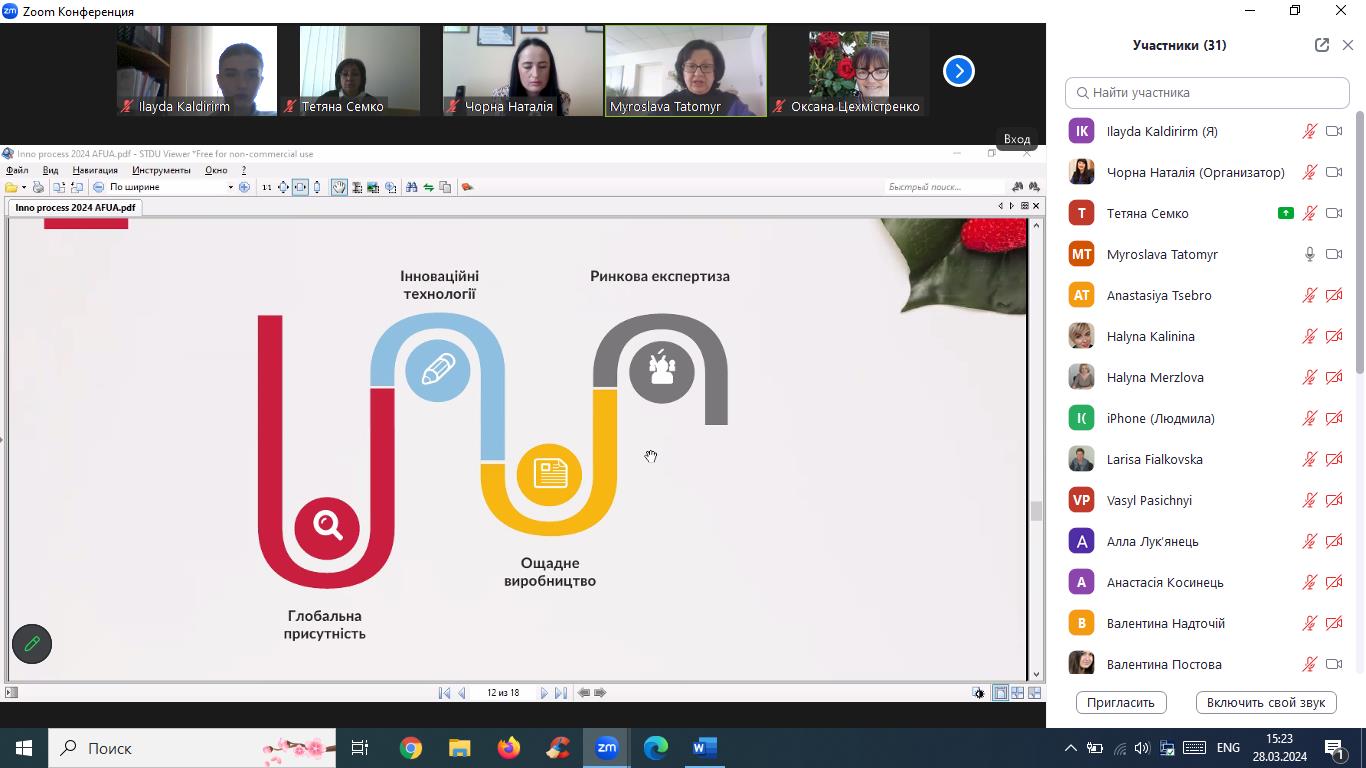Click the Пригласить button
The width and height of the screenshot is (1366, 768).
[1121, 702]
